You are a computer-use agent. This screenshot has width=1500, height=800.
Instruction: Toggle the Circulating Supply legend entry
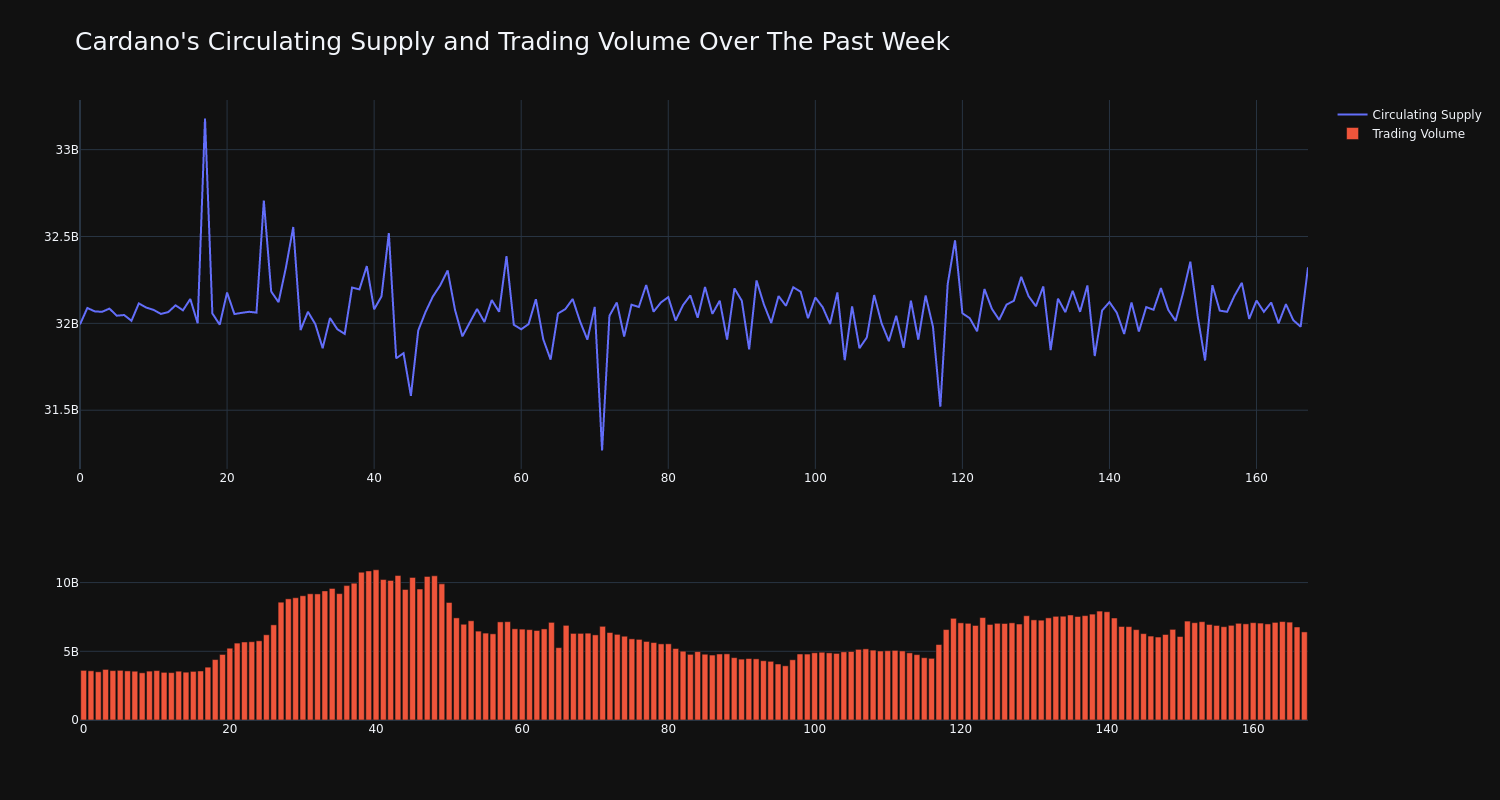click(x=1409, y=115)
